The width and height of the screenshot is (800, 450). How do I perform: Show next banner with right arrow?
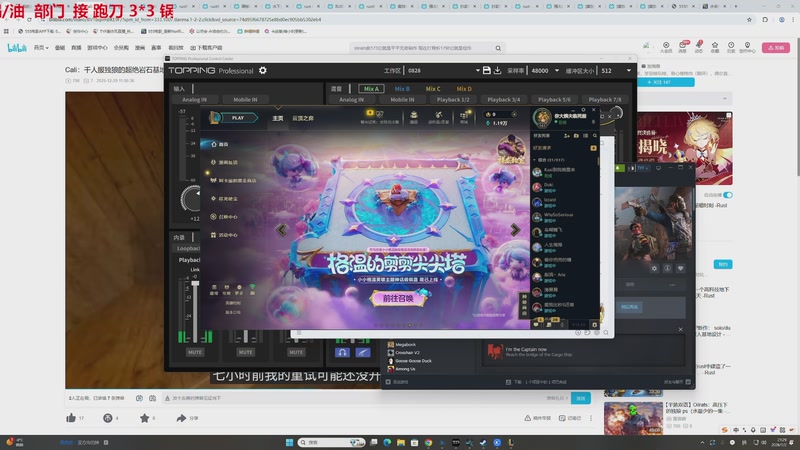tap(515, 230)
